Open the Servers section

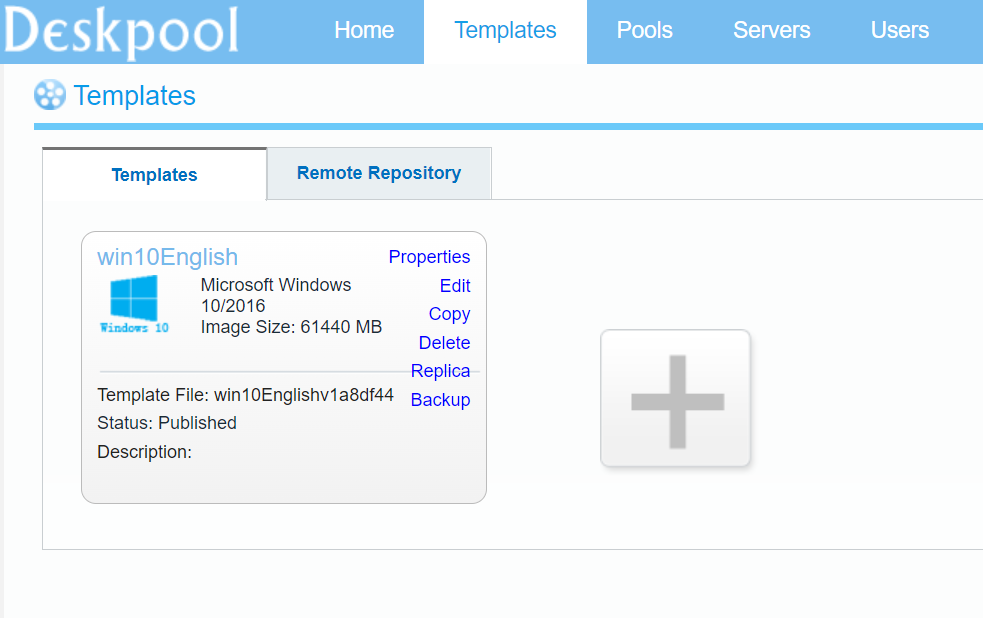tap(772, 30)
